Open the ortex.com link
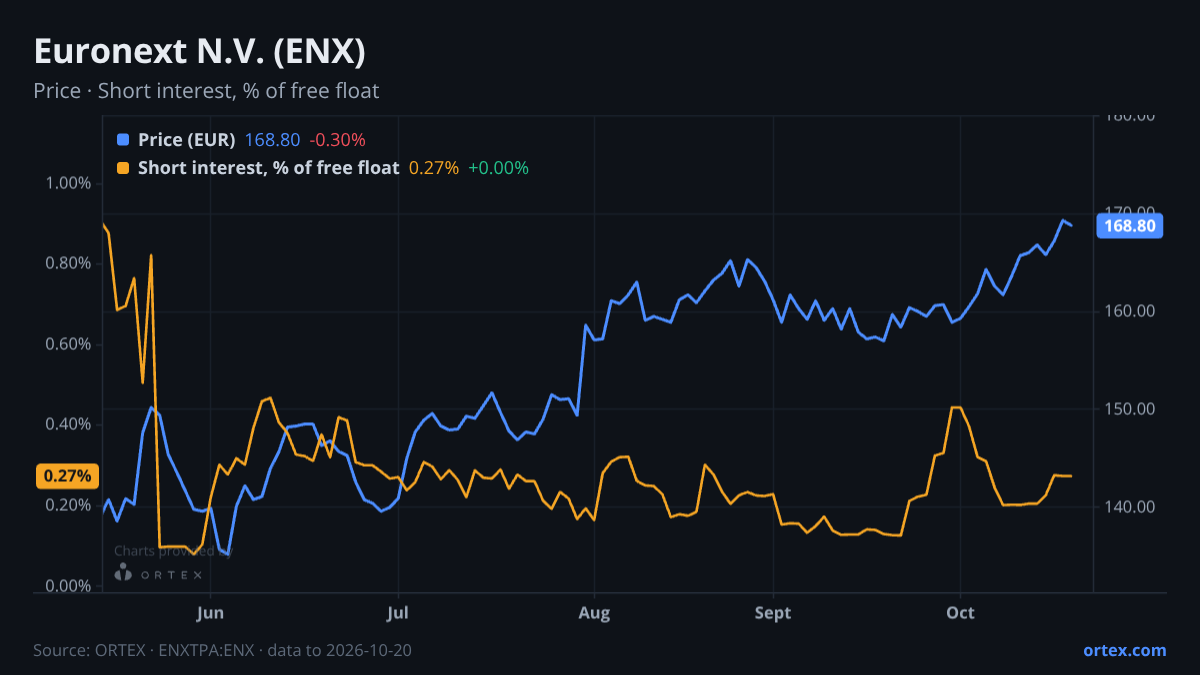 [x=1125, y=650]
